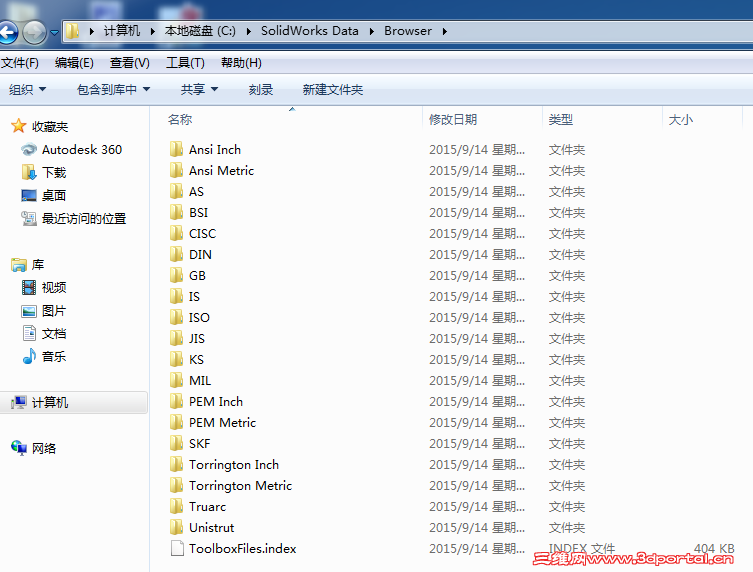Click the 下载 folder icon in sidebar
Viewport: 753px width, 572px height.
point(29,172)
